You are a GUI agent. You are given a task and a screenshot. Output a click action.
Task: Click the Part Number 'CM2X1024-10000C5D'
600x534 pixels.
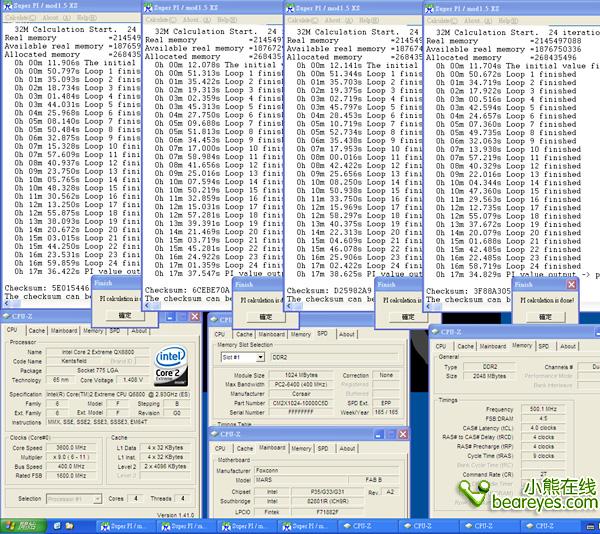click(301, 403)
